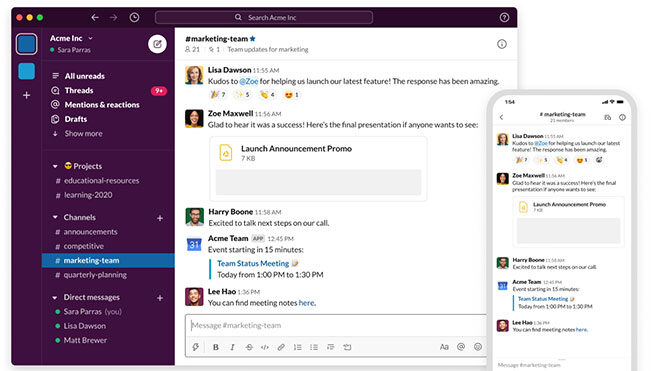
Task: Open Team Status Meeting link
Action: [x=253, y=263]
